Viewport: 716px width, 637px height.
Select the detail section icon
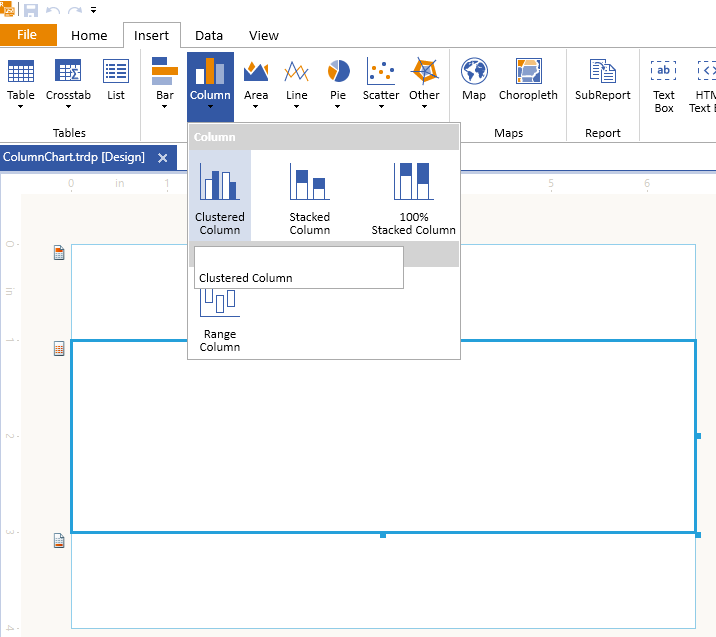click(x=59, y=349)
